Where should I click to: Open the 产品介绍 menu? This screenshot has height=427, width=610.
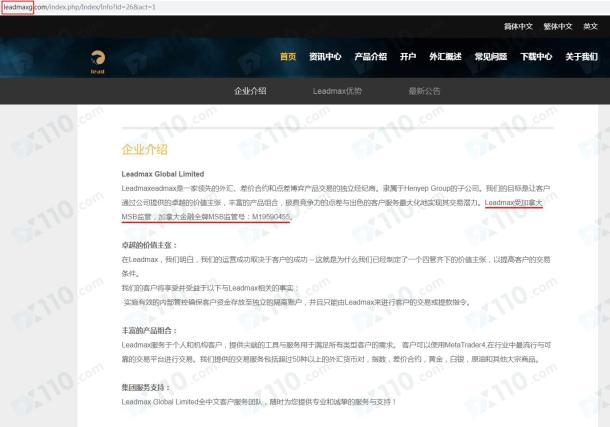pyautogui.click(x=370, y=57)
